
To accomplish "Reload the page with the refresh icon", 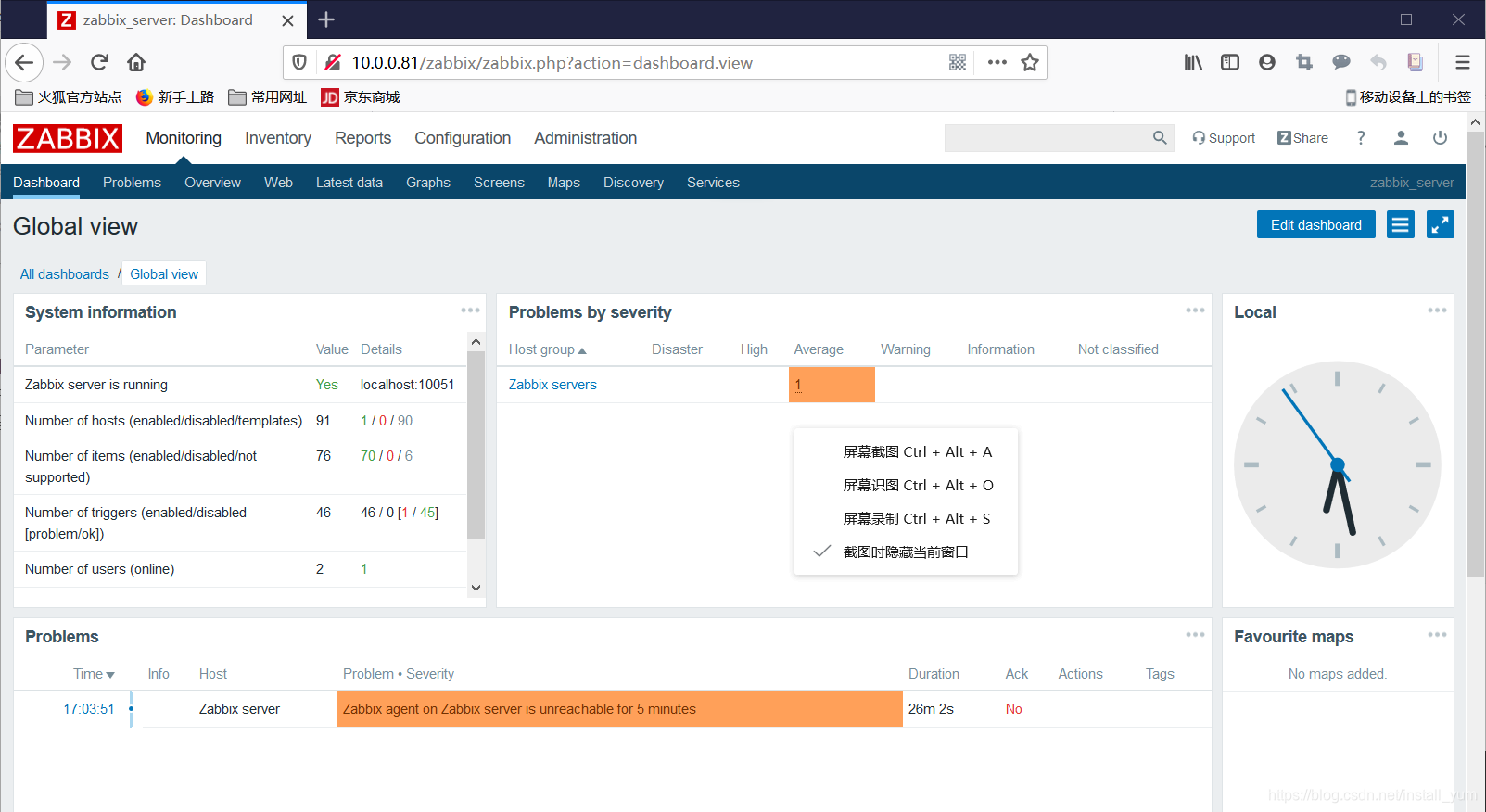I will [x=99, y=62].
